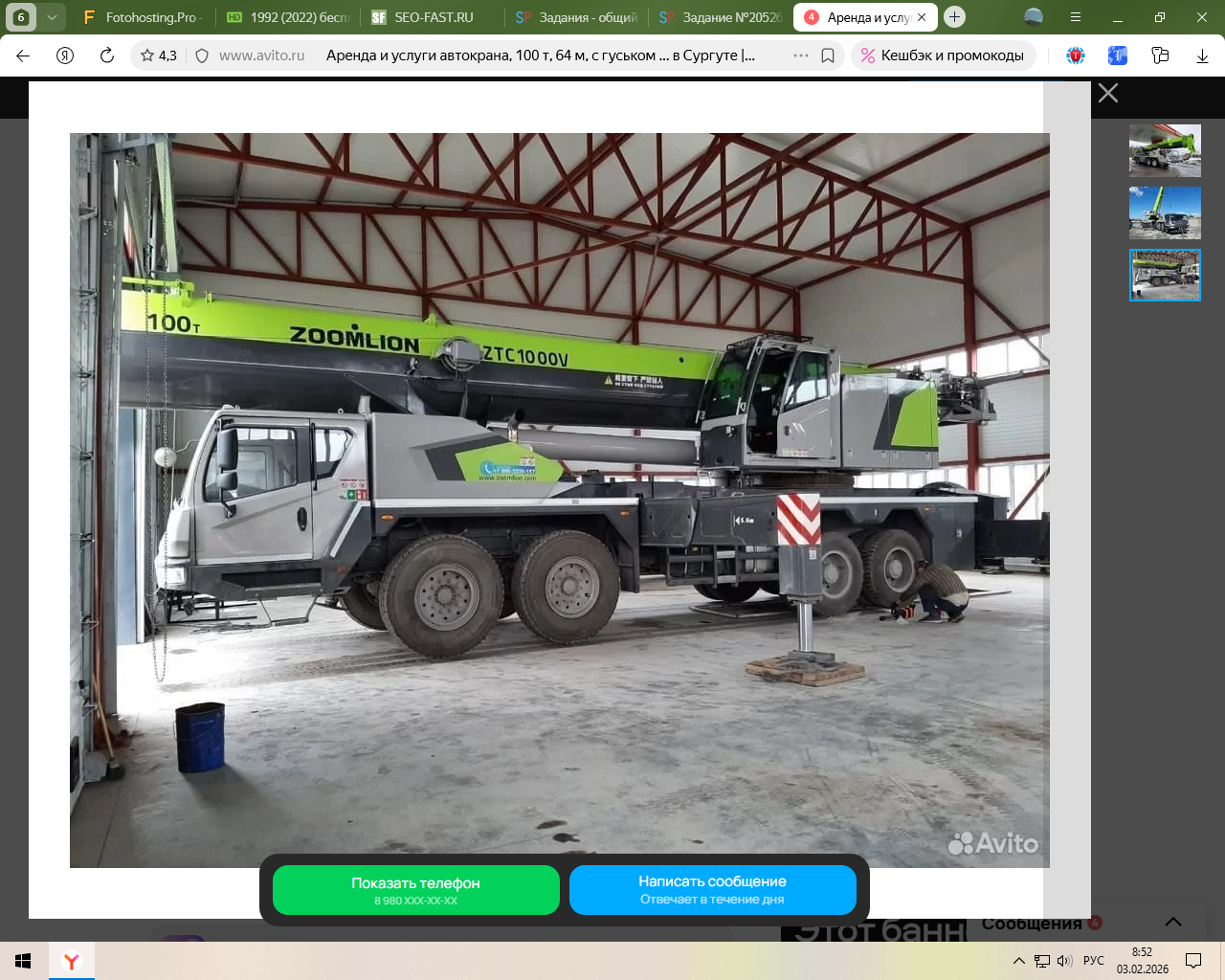This screenshot has width=1225, height=980.
Task: Close the Avito photo gallery
Action: [1108, 93]
